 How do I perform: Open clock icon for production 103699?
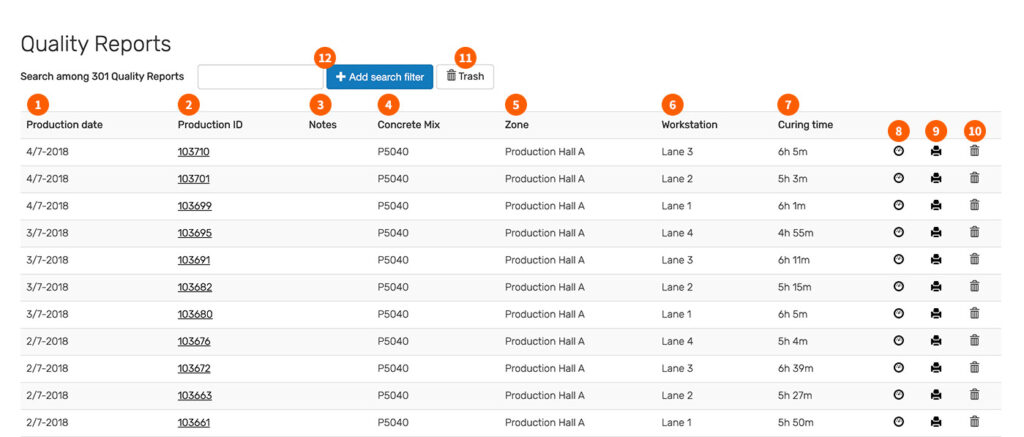click(x=899, y=205)
